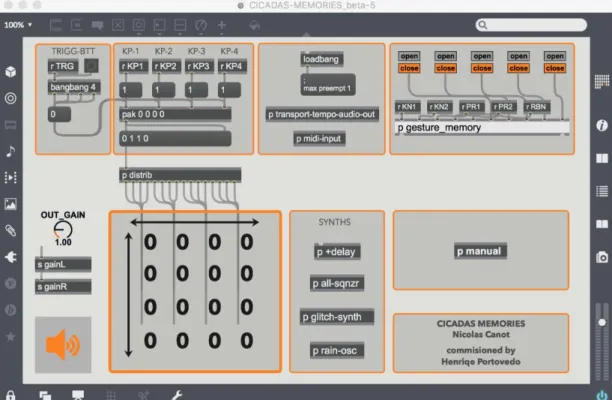This screenshot has width=612, height=400.
Task: Select the r KP3 receive object
Action: [199, 66]
